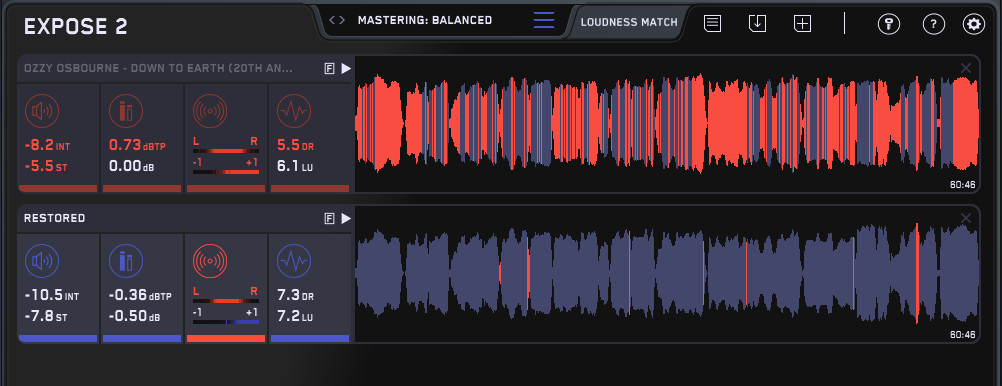Viewport: 1002px width, 386px height.
Task: Click the dynamic range icon for Restored track
Action: (294, 261)
